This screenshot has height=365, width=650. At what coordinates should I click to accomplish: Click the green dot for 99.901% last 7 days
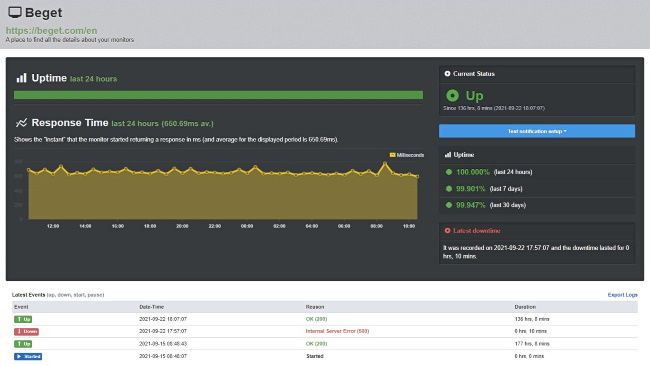pos(449,188)
